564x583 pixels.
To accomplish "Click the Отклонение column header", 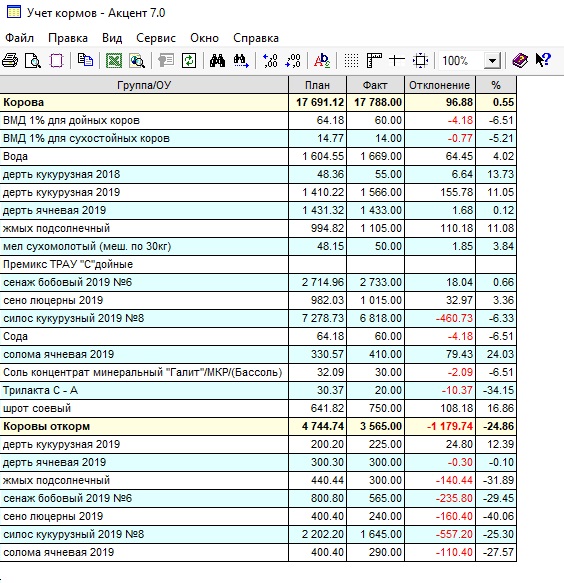I will tap(440, 85).
